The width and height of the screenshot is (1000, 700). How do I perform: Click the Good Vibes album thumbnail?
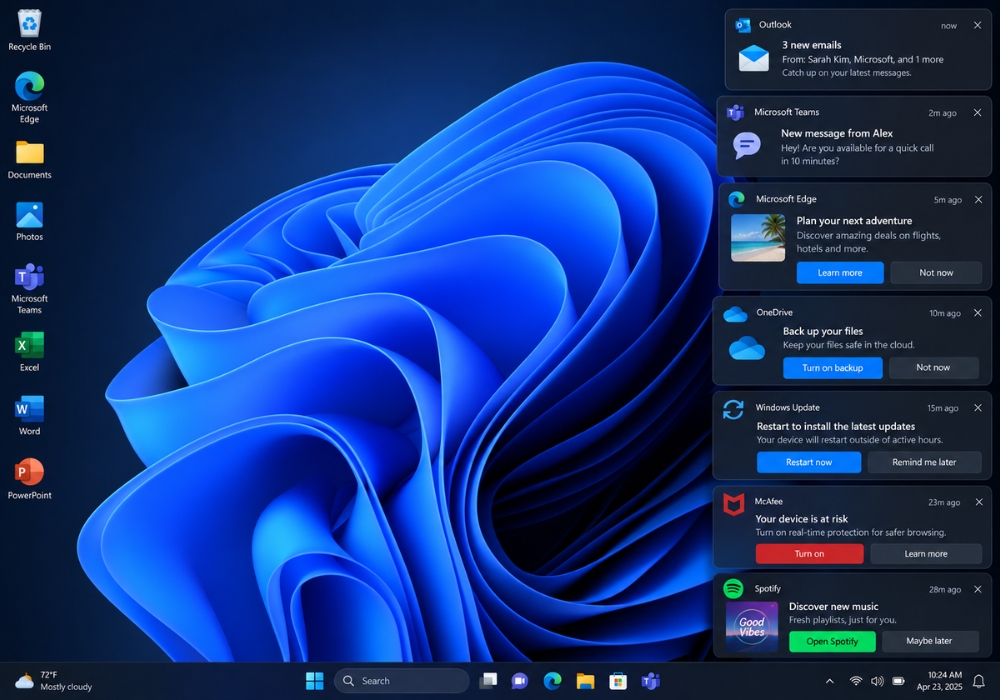tap(752, 627)
